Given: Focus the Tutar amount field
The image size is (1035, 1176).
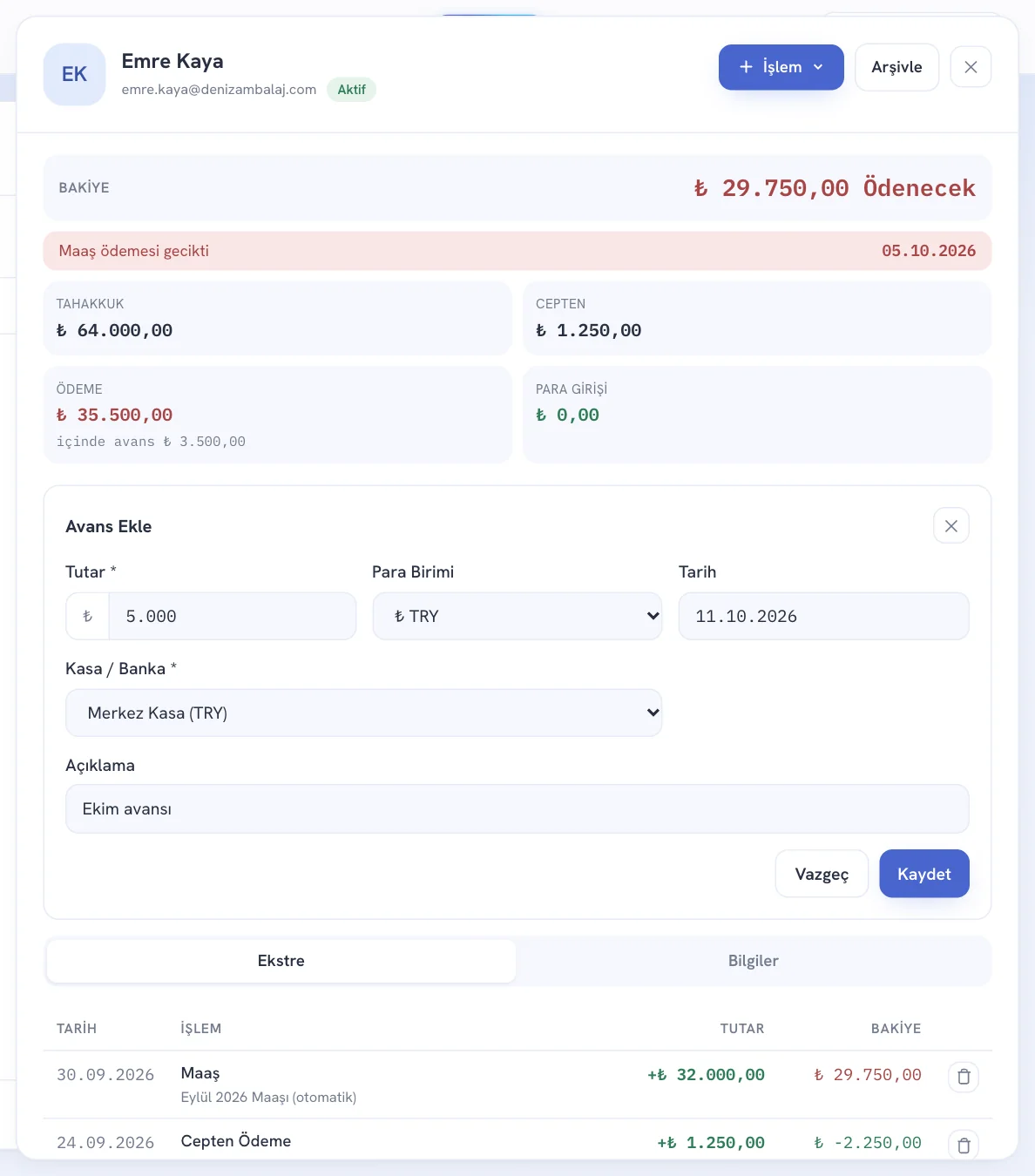Looking at the screenshot, I should [232, 616].
